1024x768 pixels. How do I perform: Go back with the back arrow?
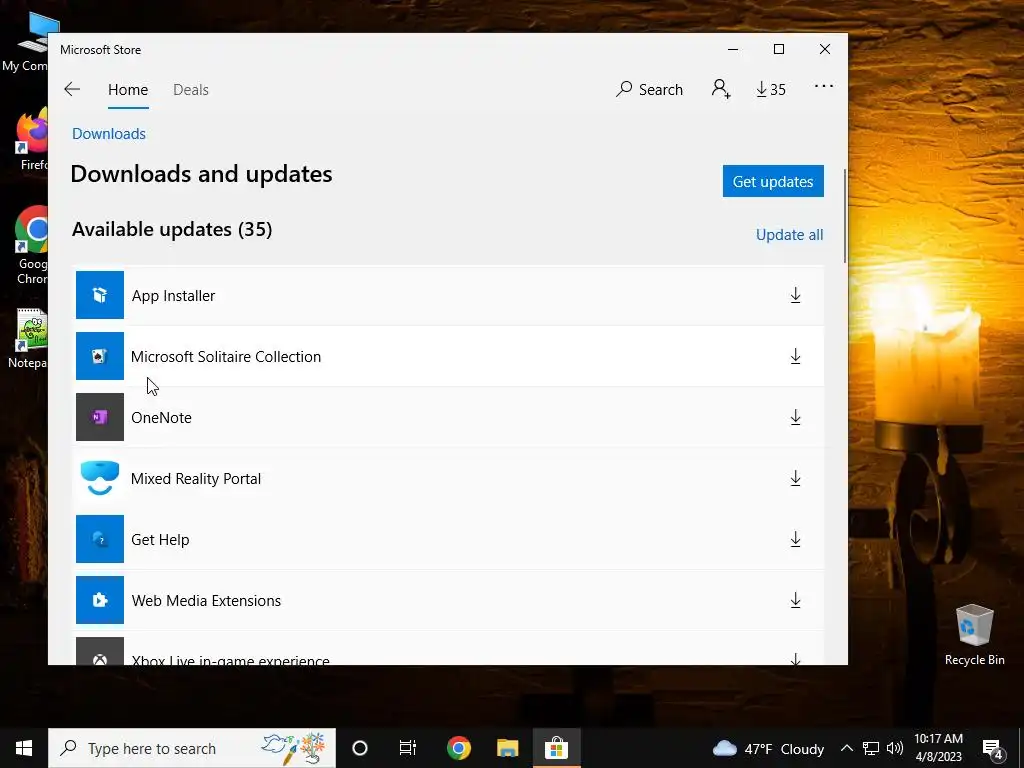click(x=72, y=89)
